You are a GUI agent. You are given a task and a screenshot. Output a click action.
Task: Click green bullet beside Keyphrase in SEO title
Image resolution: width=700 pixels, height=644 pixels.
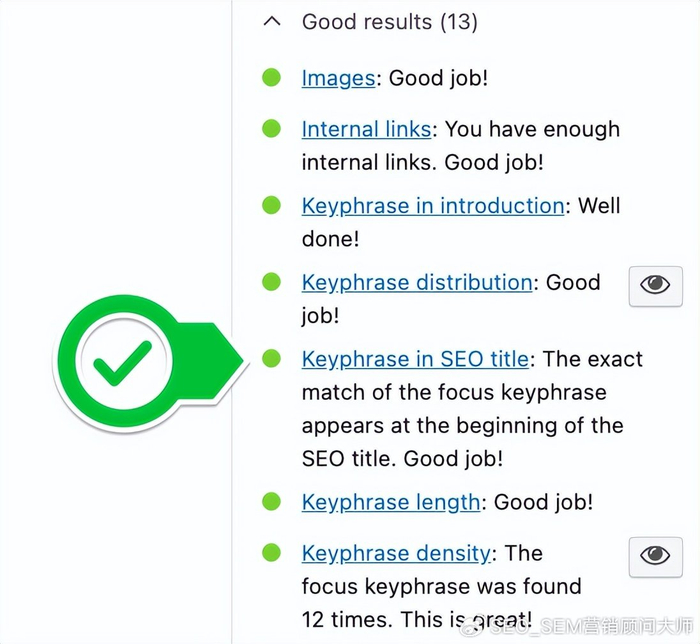(271, 359)
